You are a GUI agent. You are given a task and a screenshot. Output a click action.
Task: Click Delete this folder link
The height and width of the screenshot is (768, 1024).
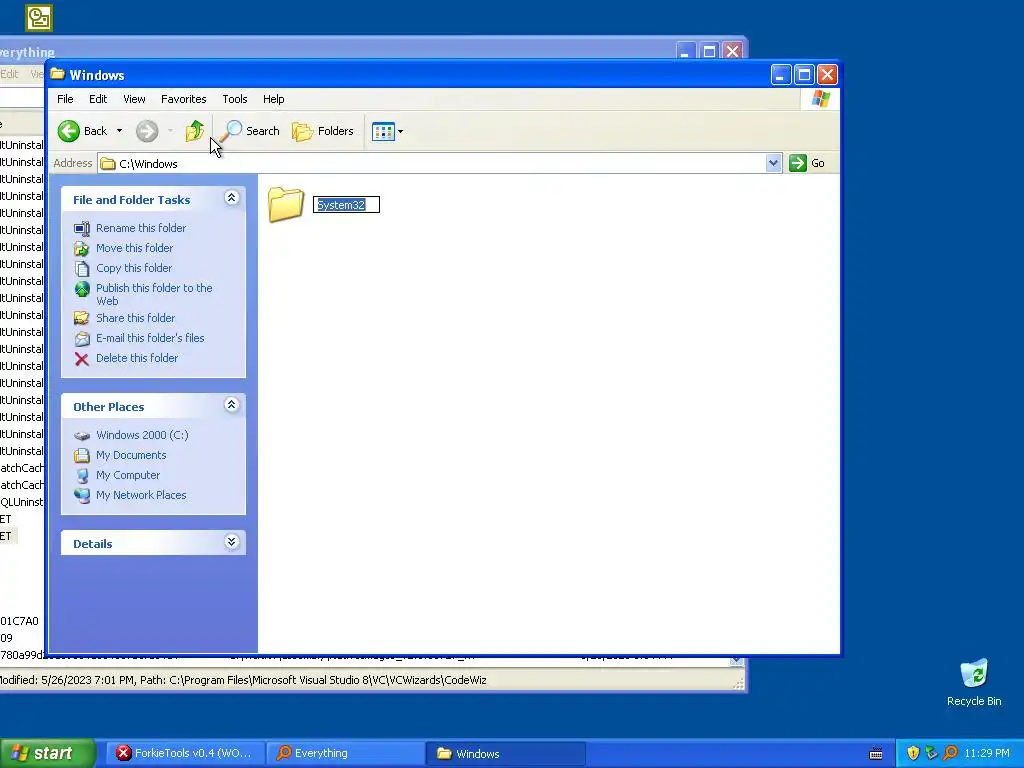tap(137, 359)
